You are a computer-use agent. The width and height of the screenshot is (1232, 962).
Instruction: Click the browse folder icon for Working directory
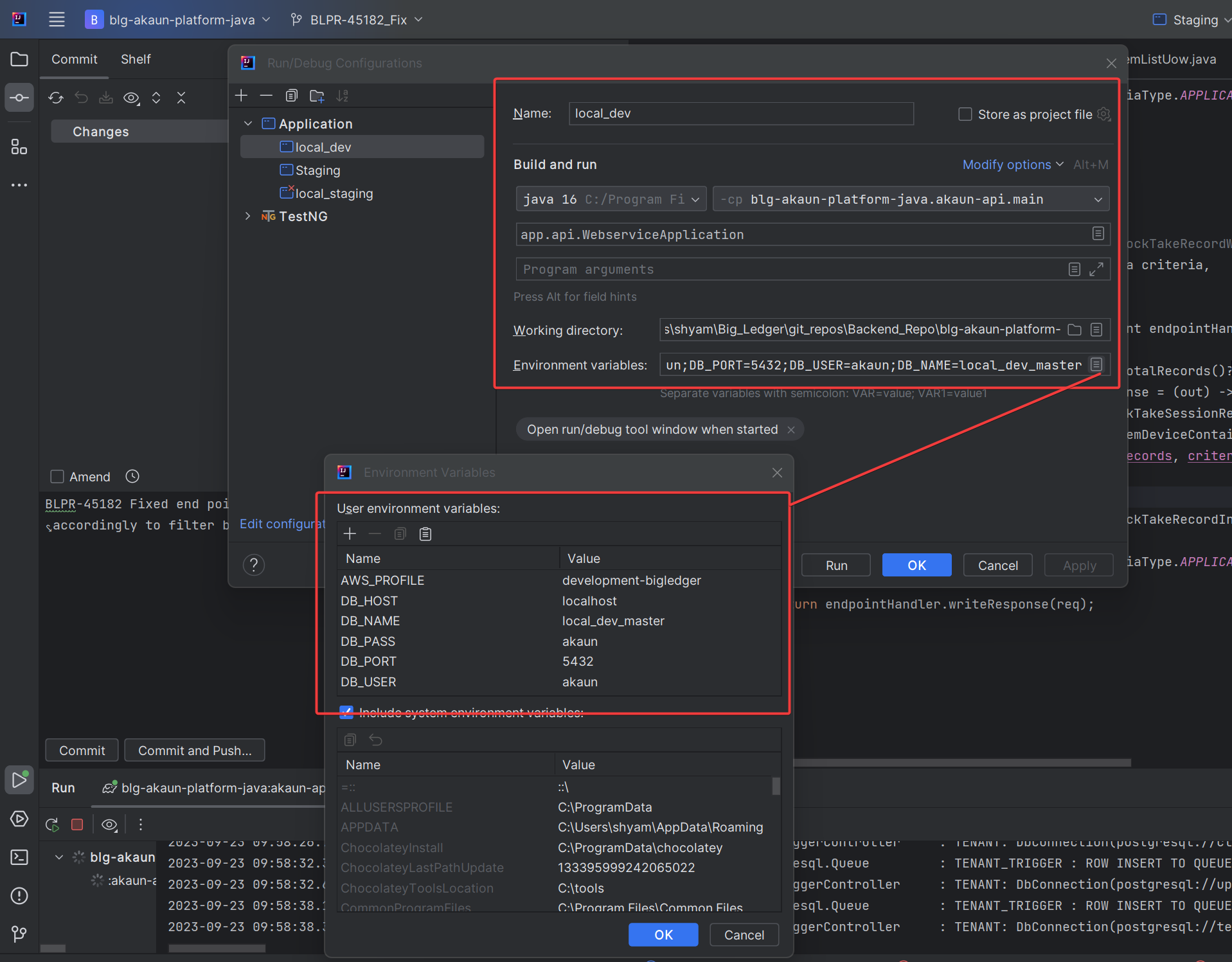point(1074,330)
